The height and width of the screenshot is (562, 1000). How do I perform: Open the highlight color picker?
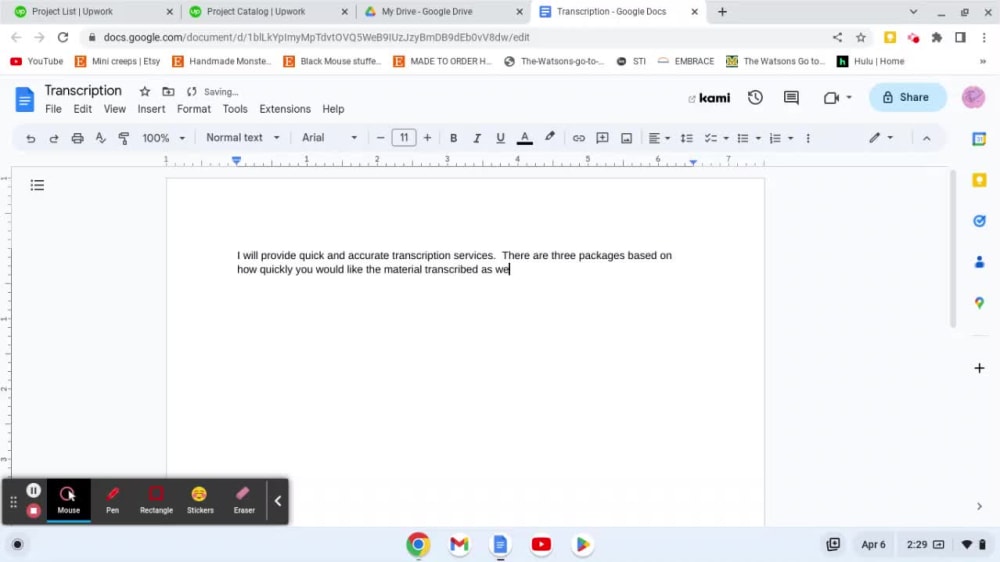(x=549, y=137)
